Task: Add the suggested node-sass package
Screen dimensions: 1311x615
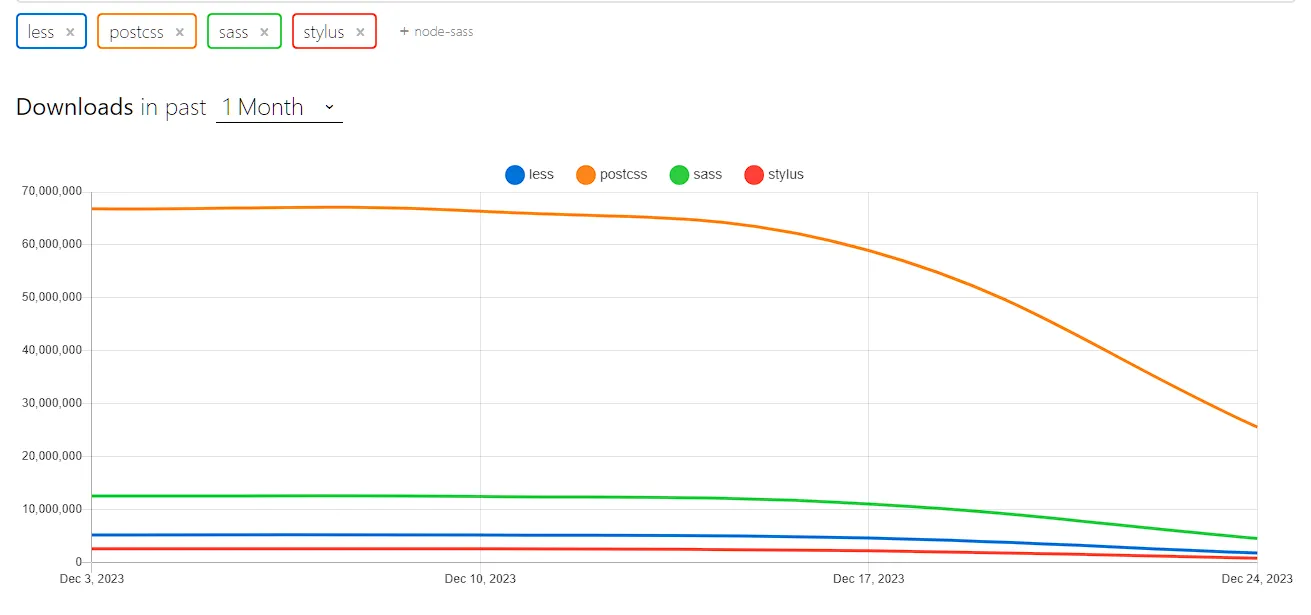Action: [437, 32]
